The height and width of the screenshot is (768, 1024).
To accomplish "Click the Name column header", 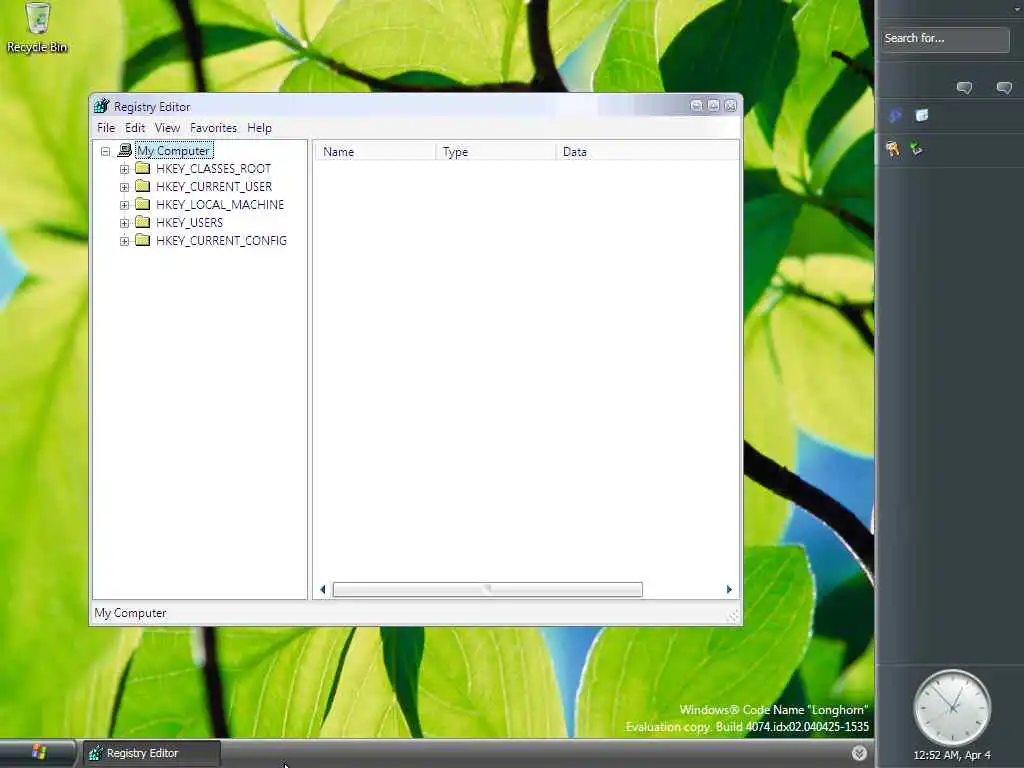I will pyautogui.click(x=376, y=152).
